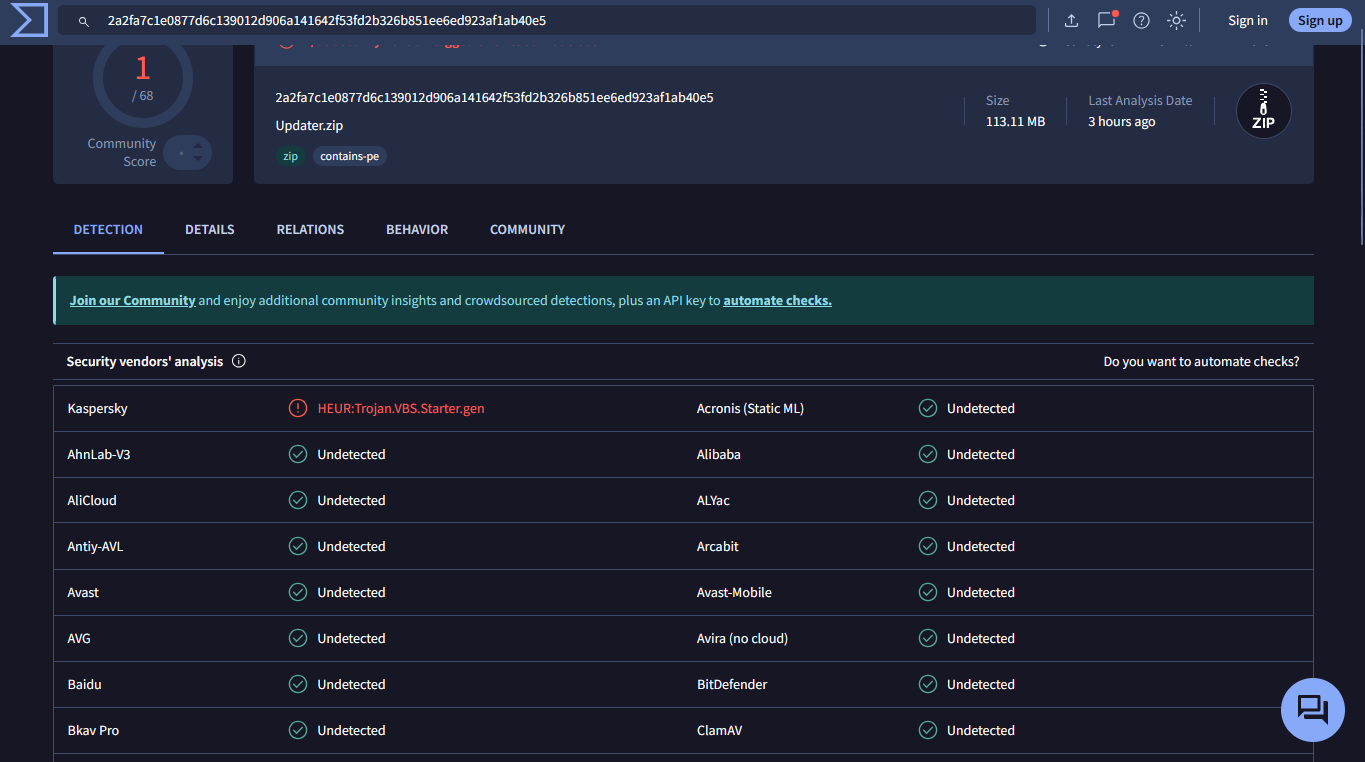Image resolution: width=1365 pixels, height=762 pixels.
Task: Click the zip tag
Action: coord(290,156)
